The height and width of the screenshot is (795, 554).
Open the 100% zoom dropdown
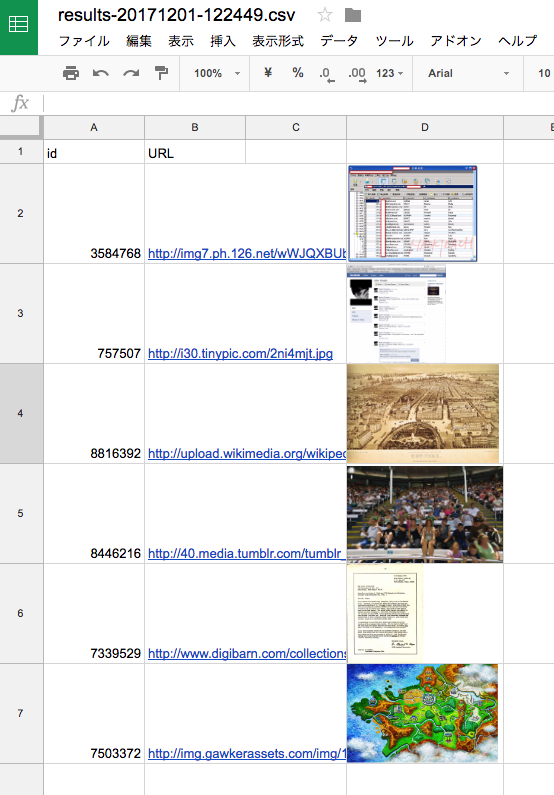point(216,74)
